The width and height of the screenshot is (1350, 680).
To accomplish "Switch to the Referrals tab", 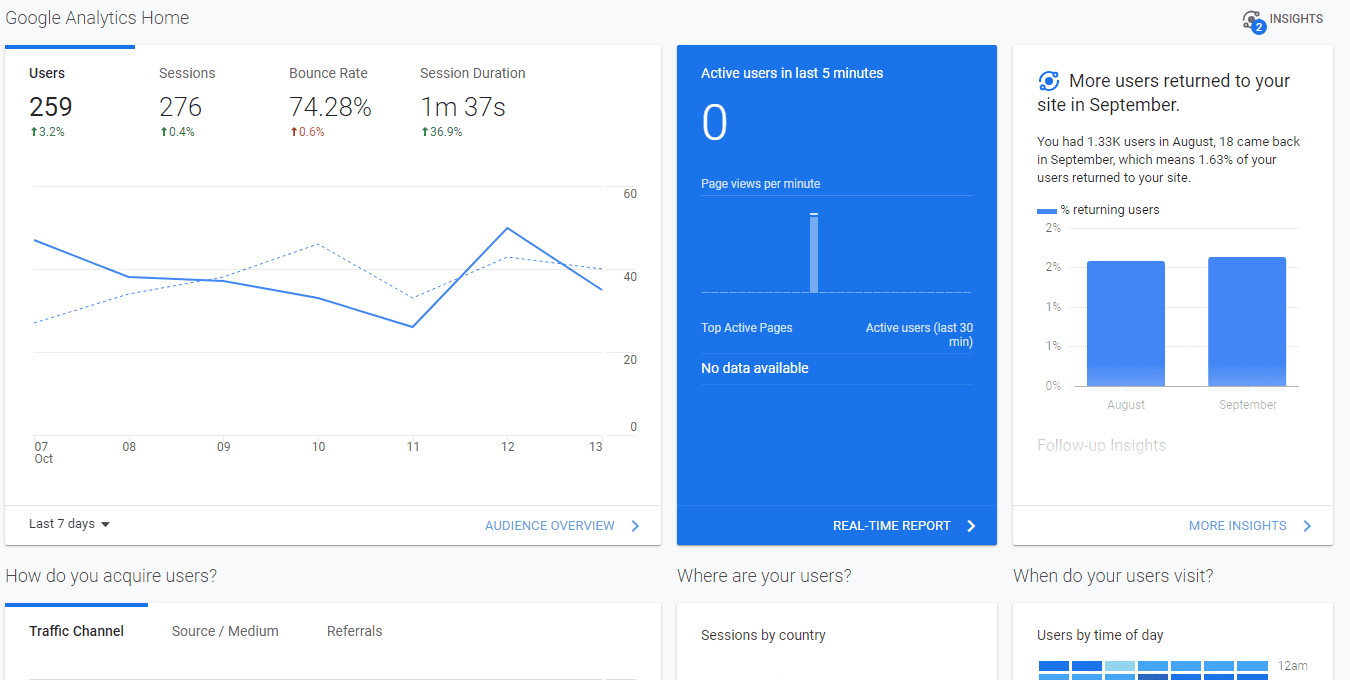I will [355, 631].
